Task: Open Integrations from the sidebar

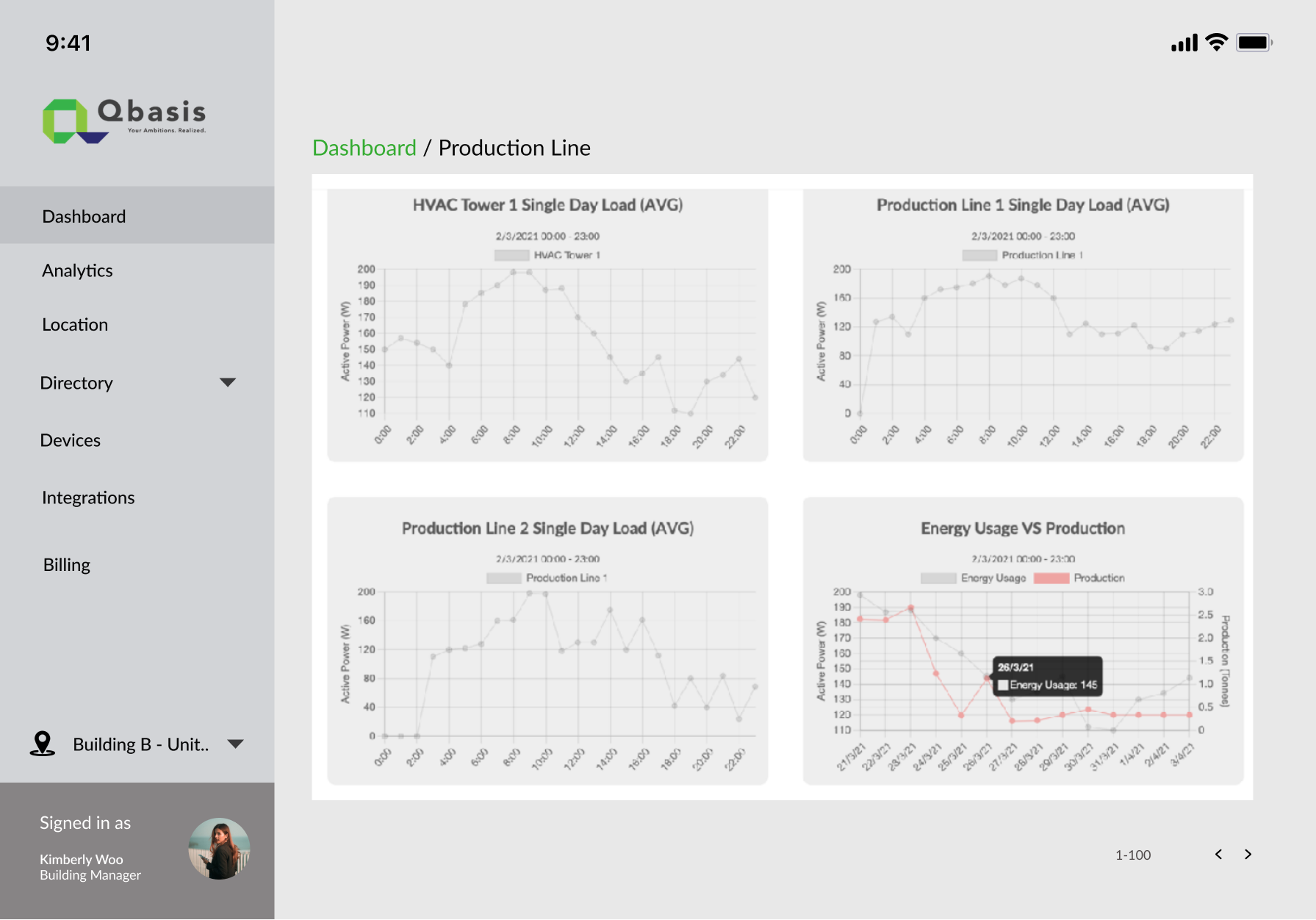Action: [88, 497]
